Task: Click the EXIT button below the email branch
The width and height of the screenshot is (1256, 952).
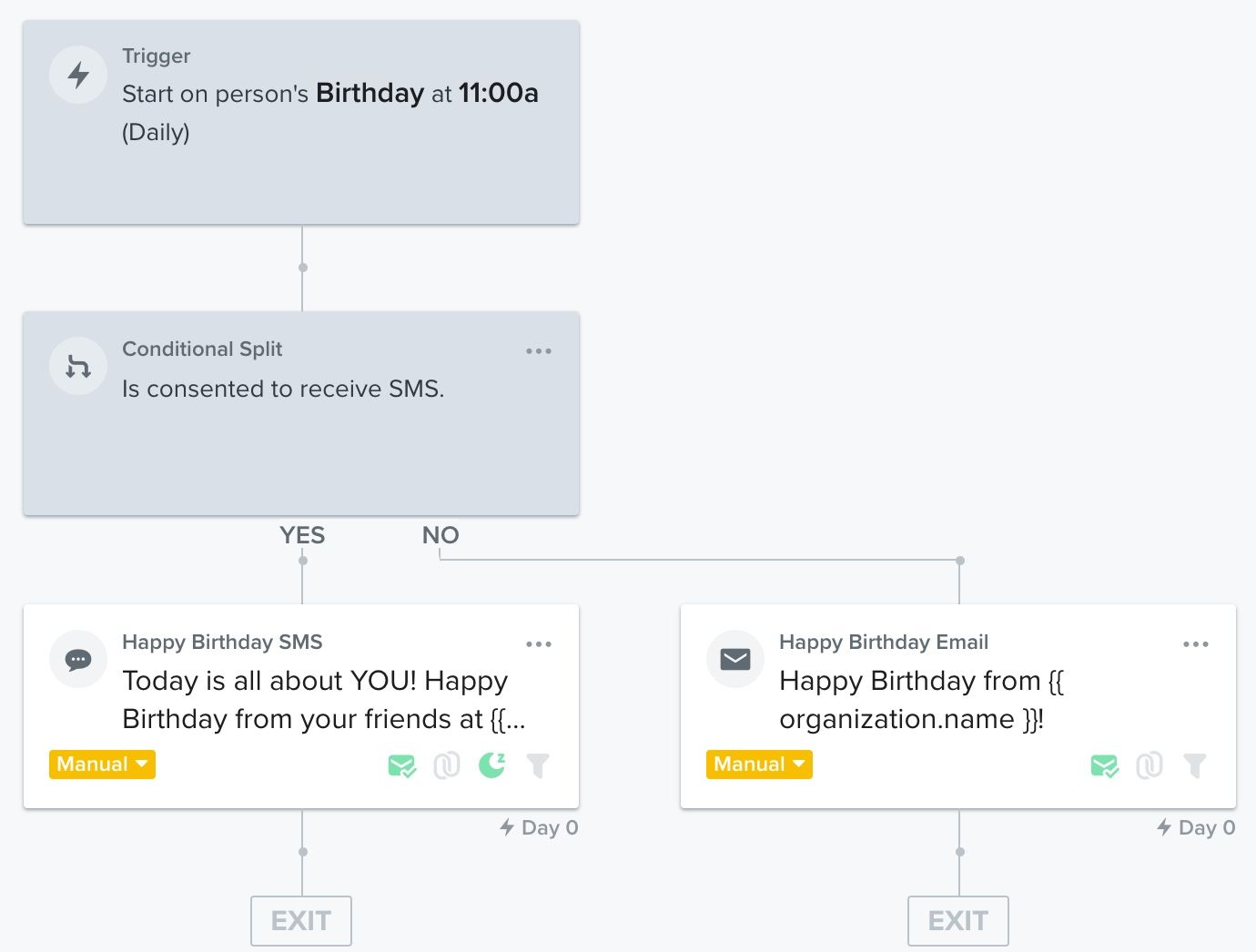Action: point(957,920)
